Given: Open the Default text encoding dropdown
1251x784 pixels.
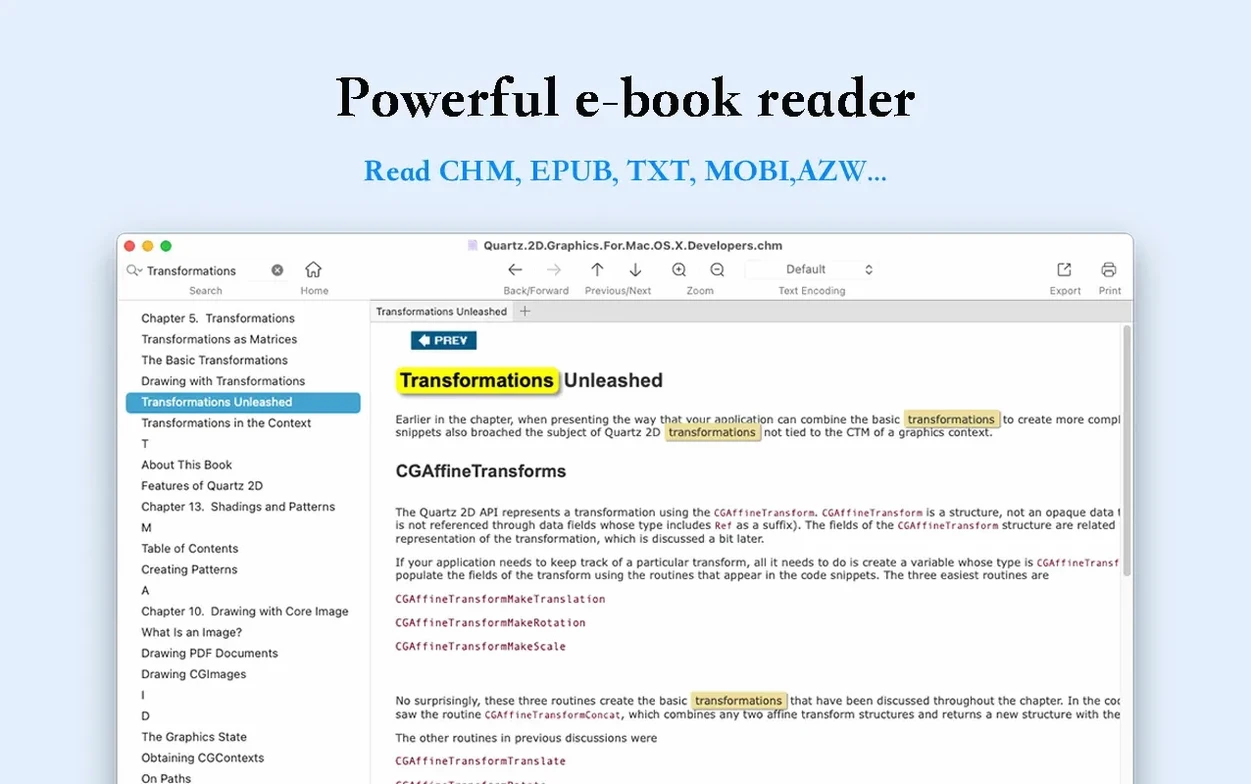Looking at the screenshot, I should [811, 270].
